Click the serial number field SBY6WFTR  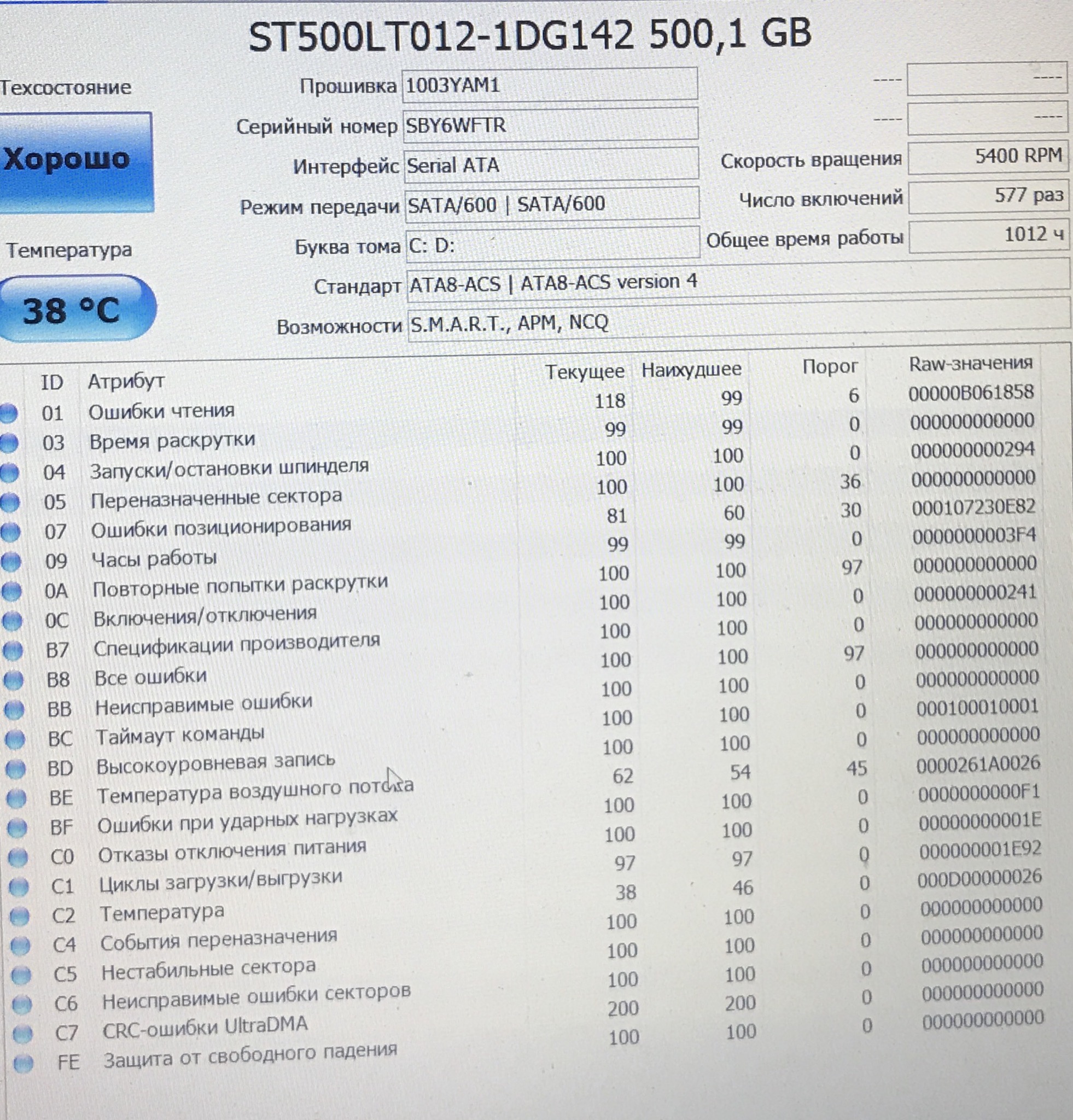point(550,125)
